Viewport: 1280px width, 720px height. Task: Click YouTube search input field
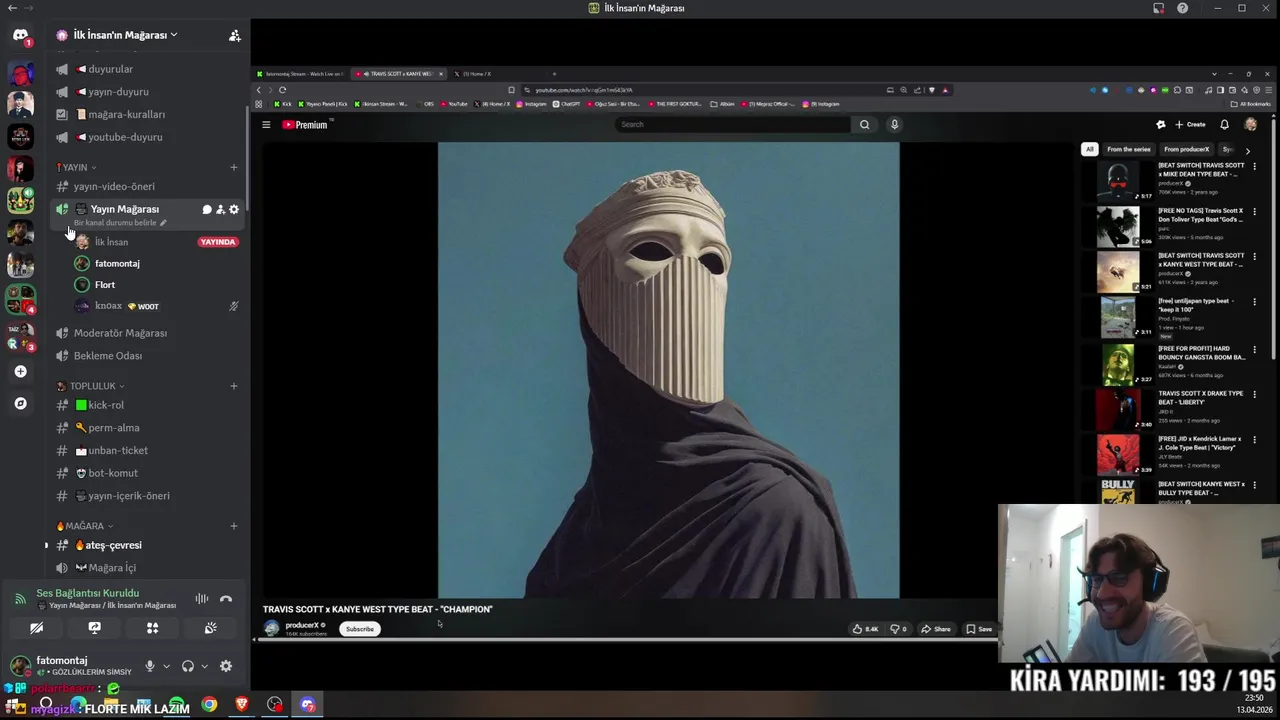pos(733,125)
